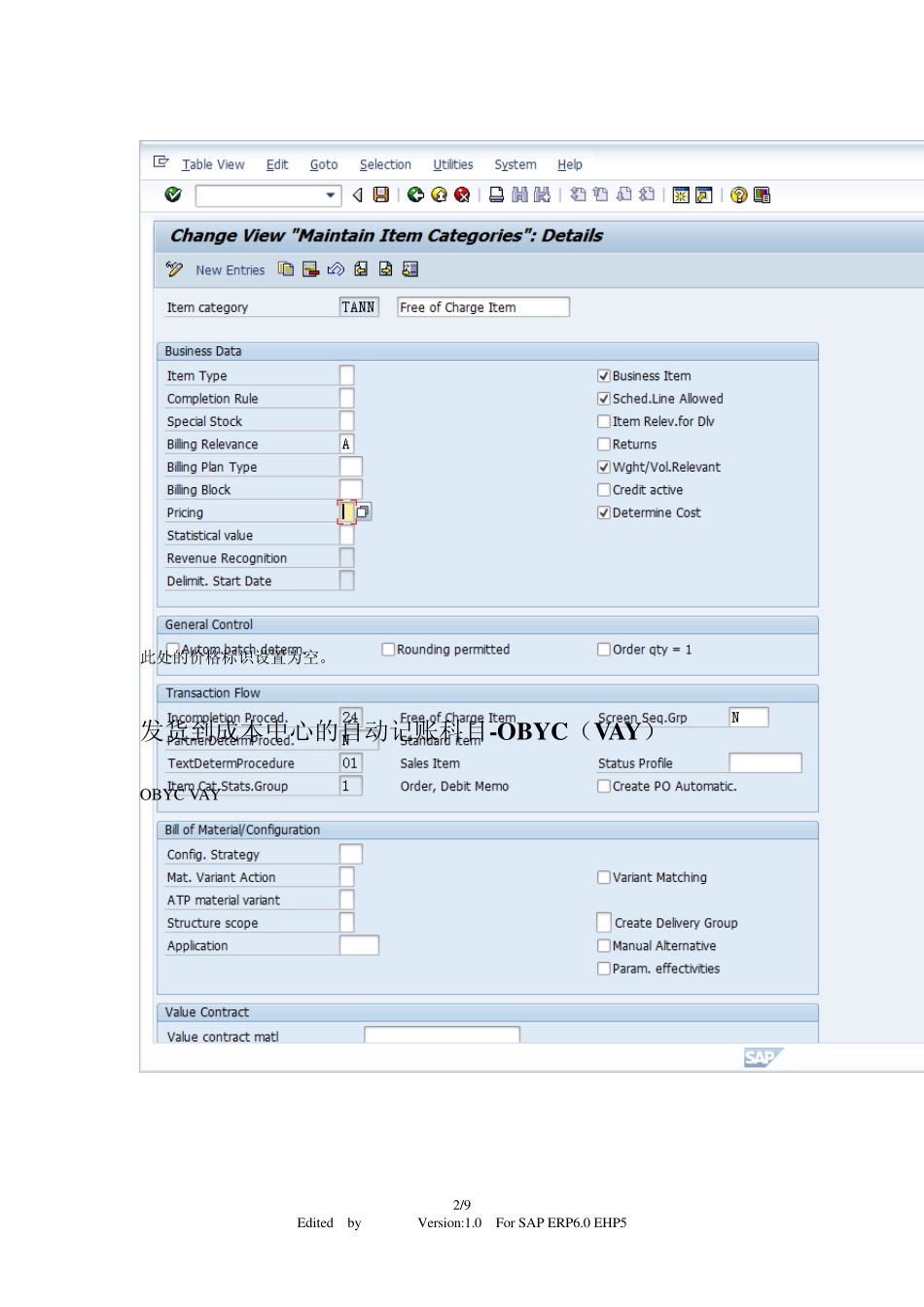Viewport: 924px width, 1307px height.
Task: Open the Utilities menu
Action: [x=453, y=164]
